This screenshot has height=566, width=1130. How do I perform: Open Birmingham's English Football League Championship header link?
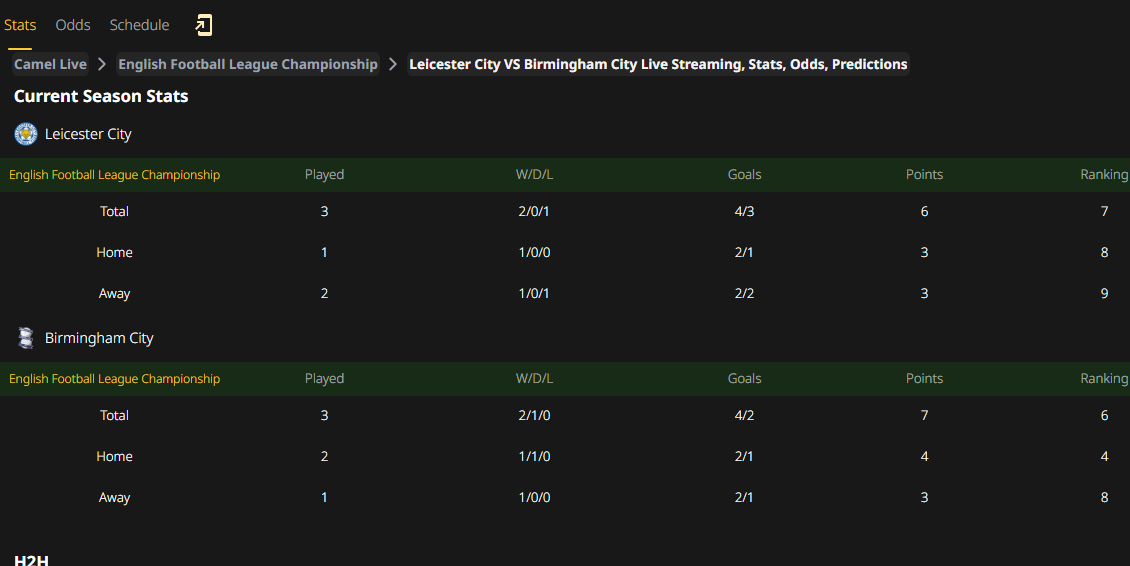(x=115, y=379)
